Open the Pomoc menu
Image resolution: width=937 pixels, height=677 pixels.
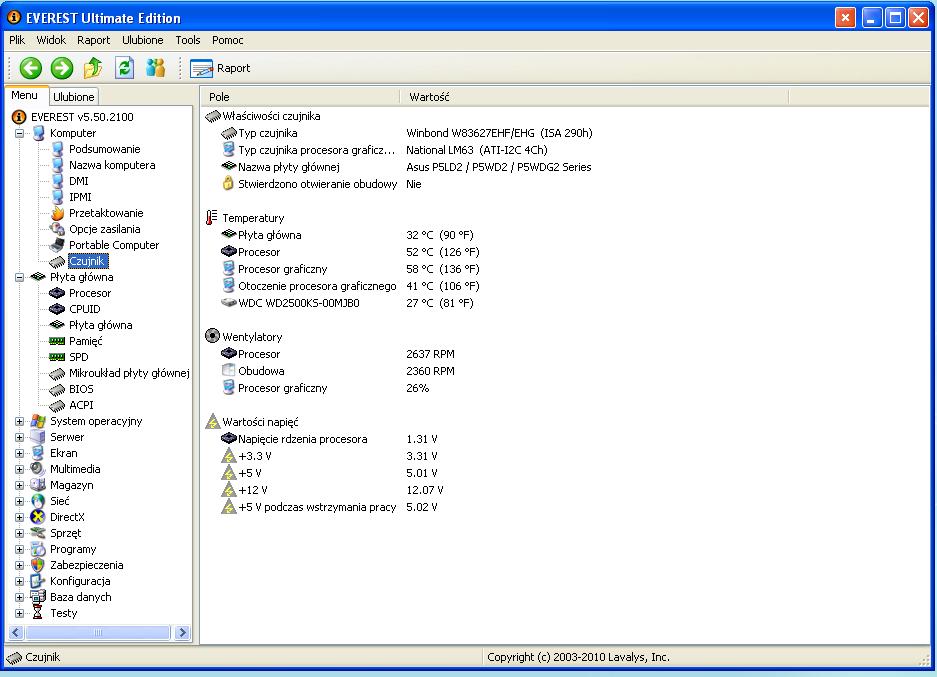228,40
